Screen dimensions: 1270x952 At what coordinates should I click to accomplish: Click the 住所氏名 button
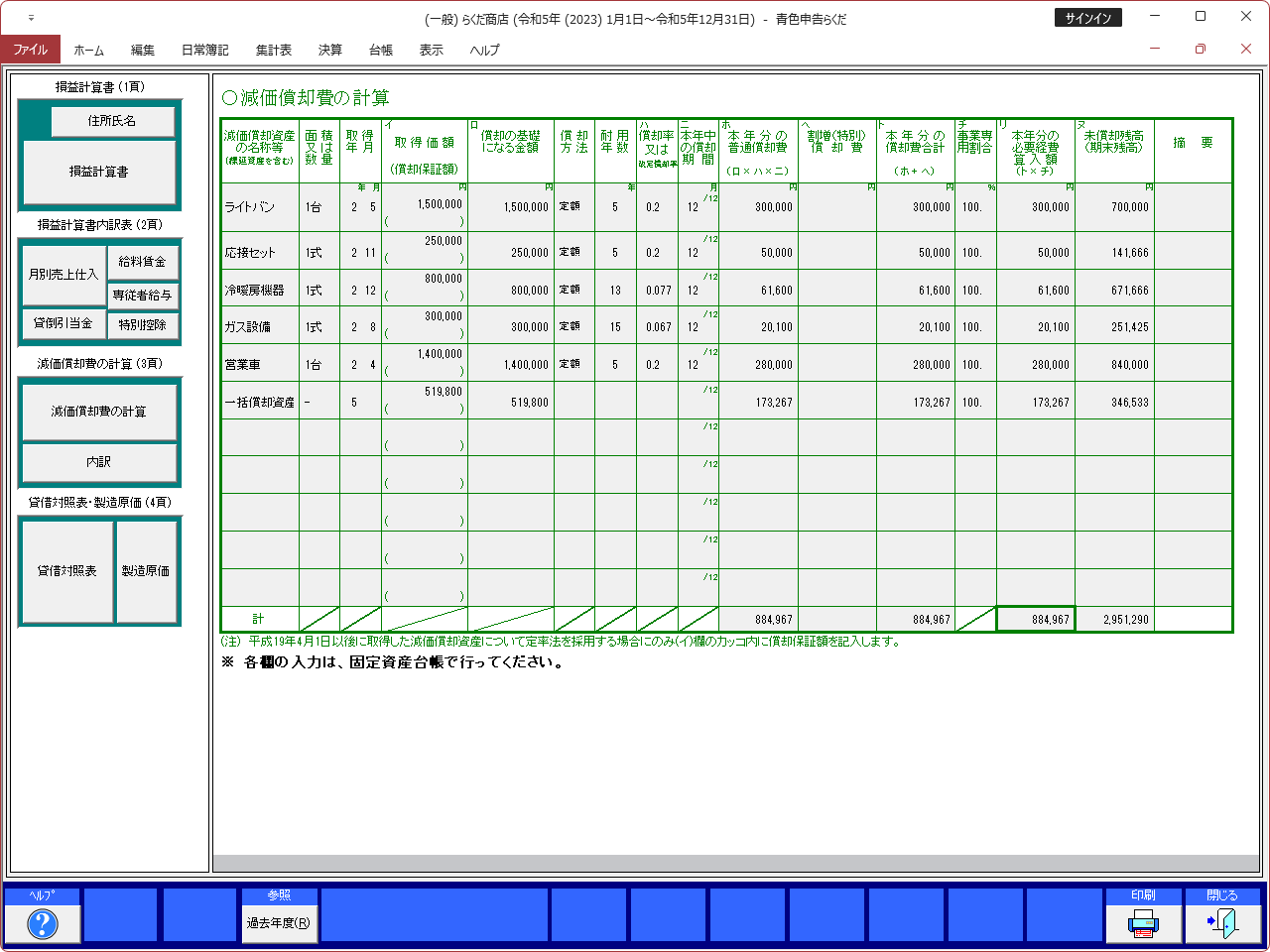click(112, 121)
